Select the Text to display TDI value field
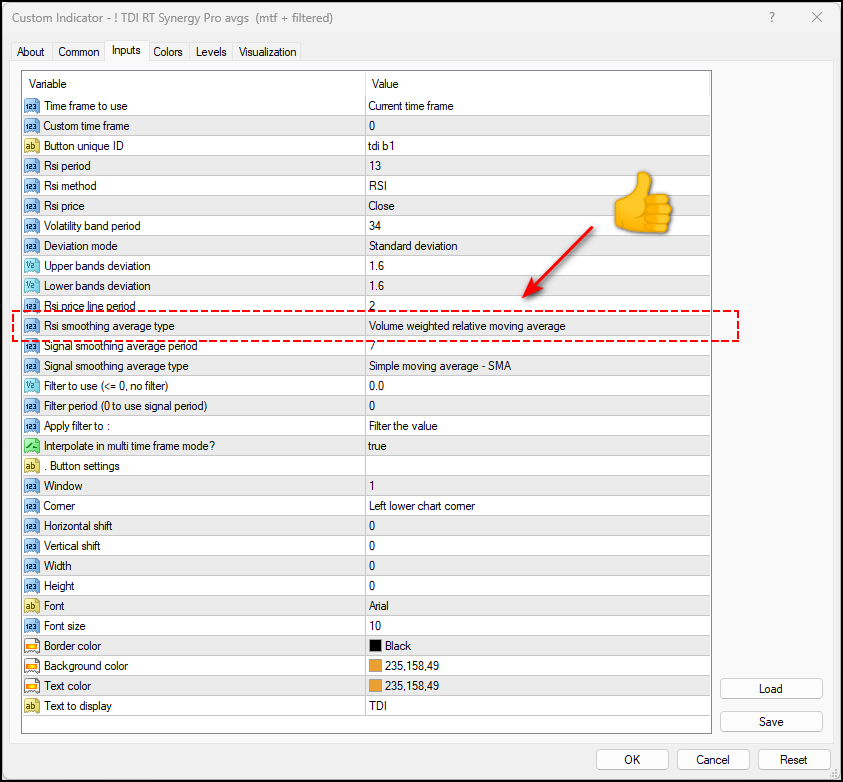This screenshot has width=843, height=782. point(538,706)
